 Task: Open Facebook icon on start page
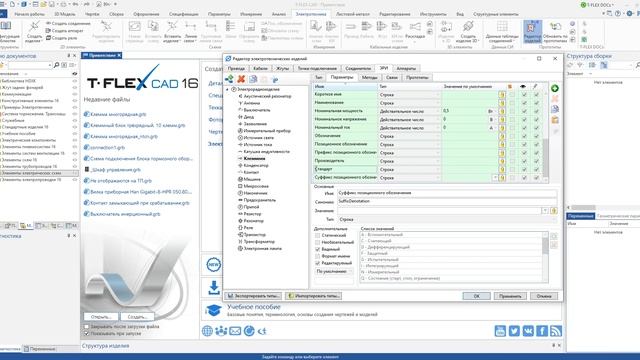coord(542,331)
